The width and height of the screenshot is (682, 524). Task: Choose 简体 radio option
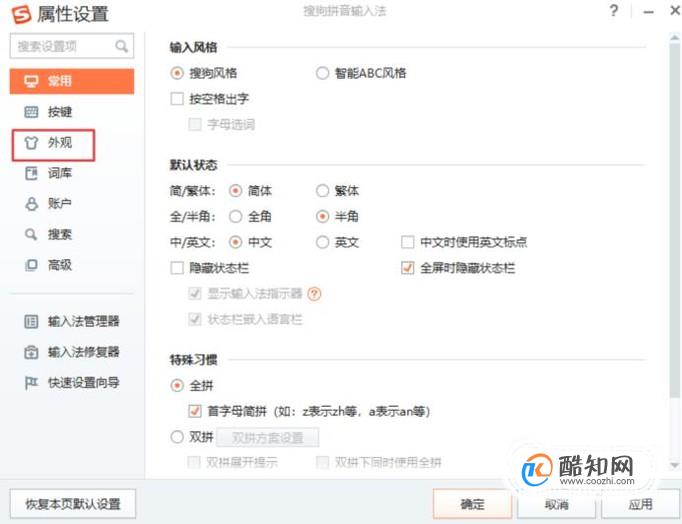(x=235, y=190)
